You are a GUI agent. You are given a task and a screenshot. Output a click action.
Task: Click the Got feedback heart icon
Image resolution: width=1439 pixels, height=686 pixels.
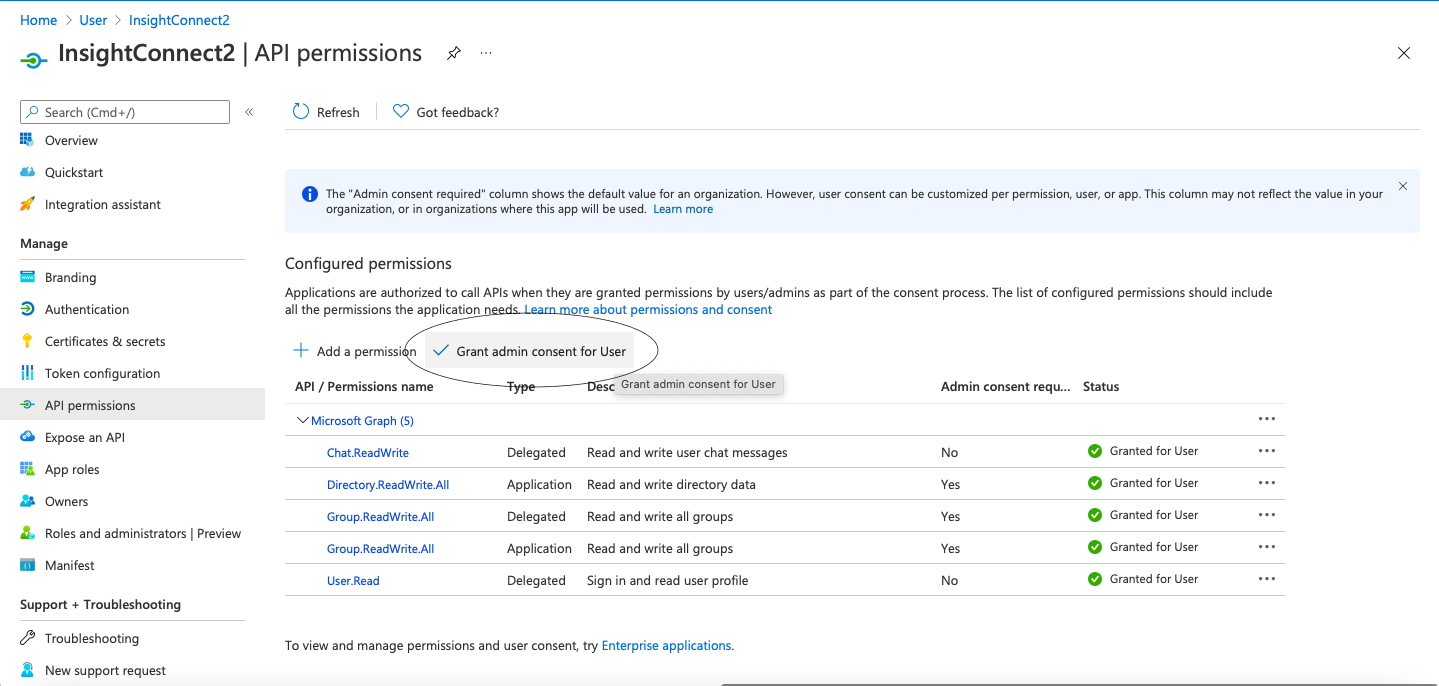point(401,112)
